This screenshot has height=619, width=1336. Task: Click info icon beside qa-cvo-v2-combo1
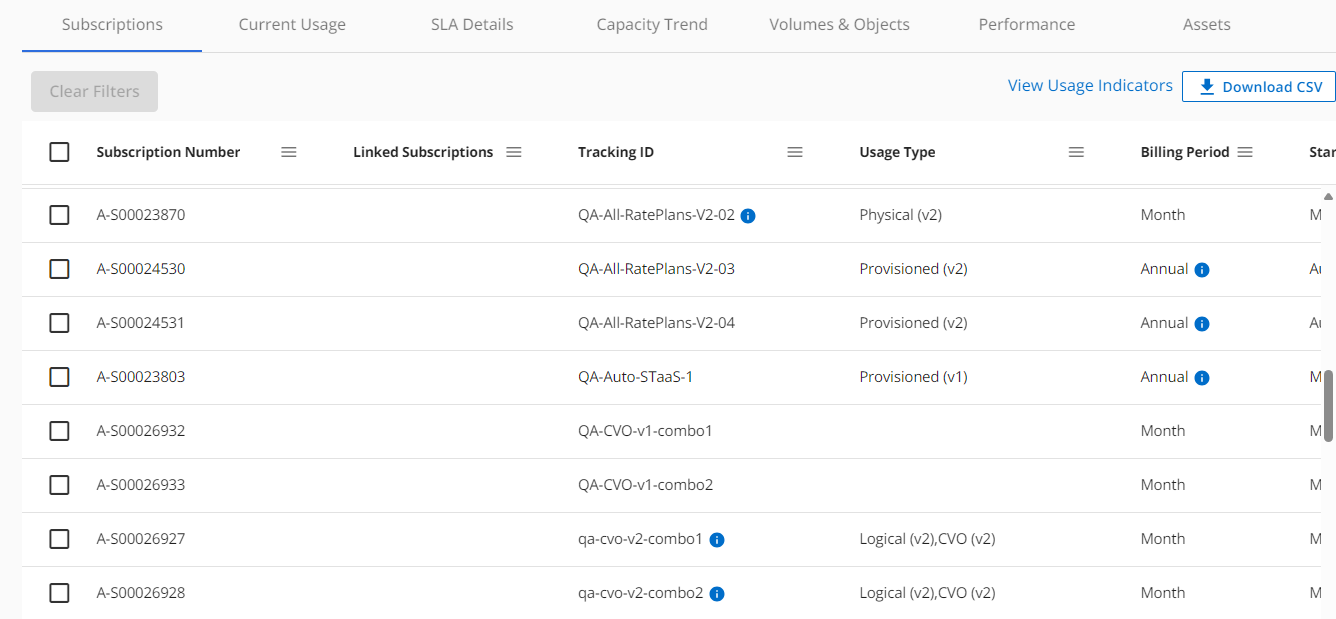point(717,540)
